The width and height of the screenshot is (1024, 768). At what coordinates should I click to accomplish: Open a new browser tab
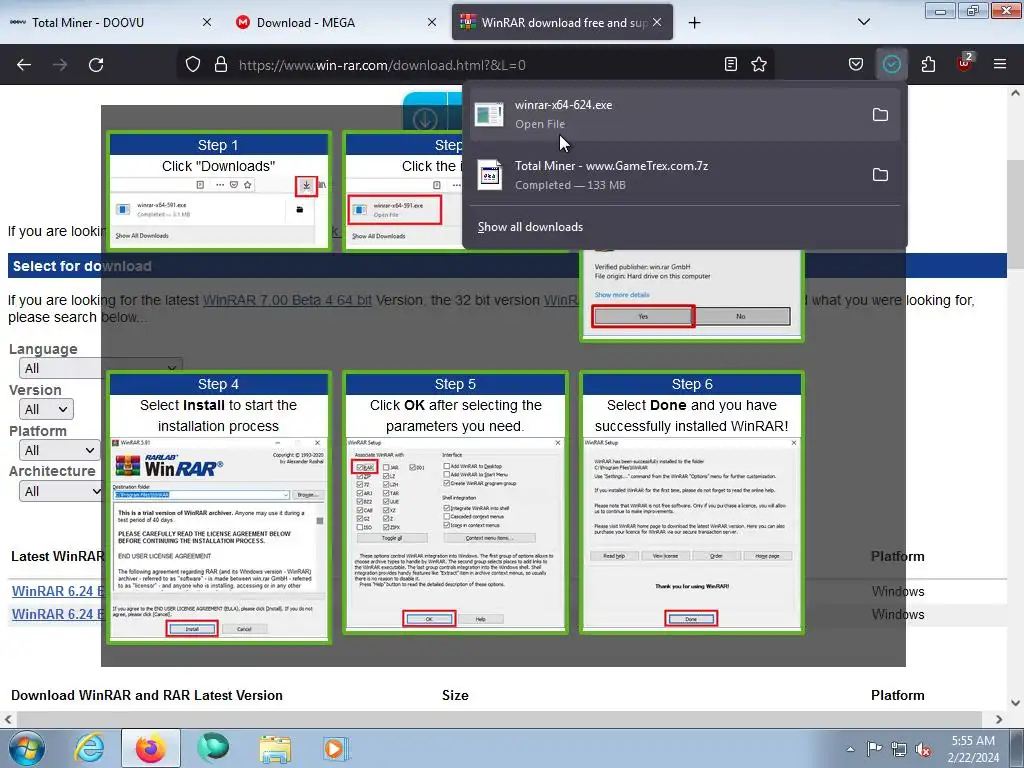694,23
